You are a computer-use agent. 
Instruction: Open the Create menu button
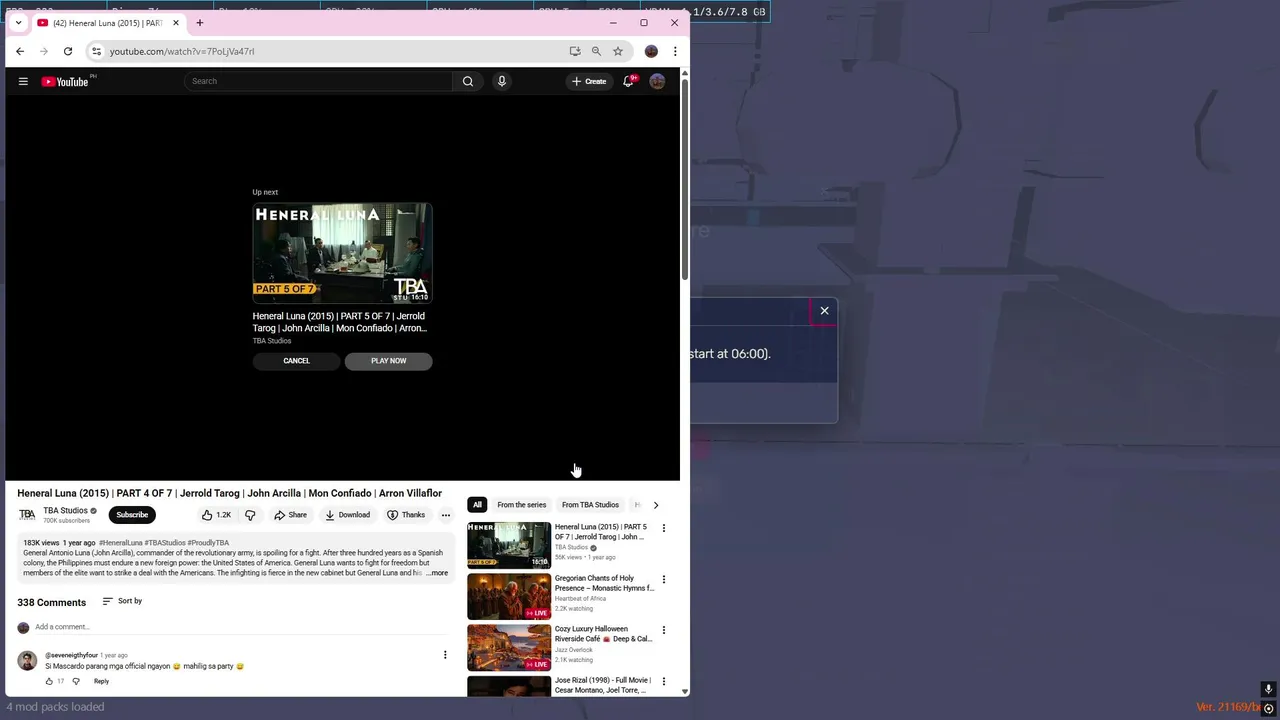588,81
